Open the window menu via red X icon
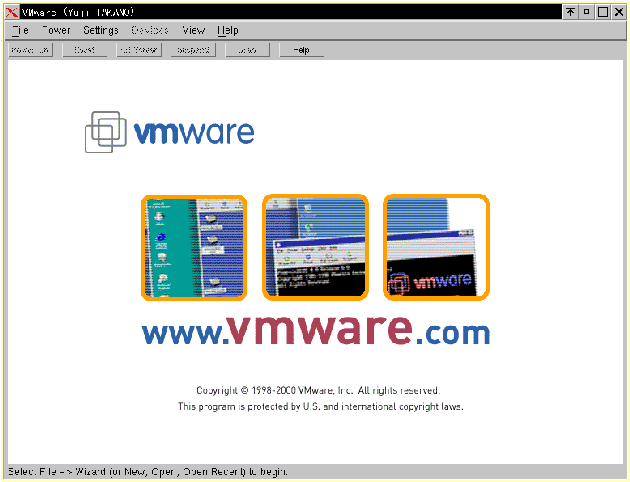Viewport: 630px width, 482px height. click(12, 12)
